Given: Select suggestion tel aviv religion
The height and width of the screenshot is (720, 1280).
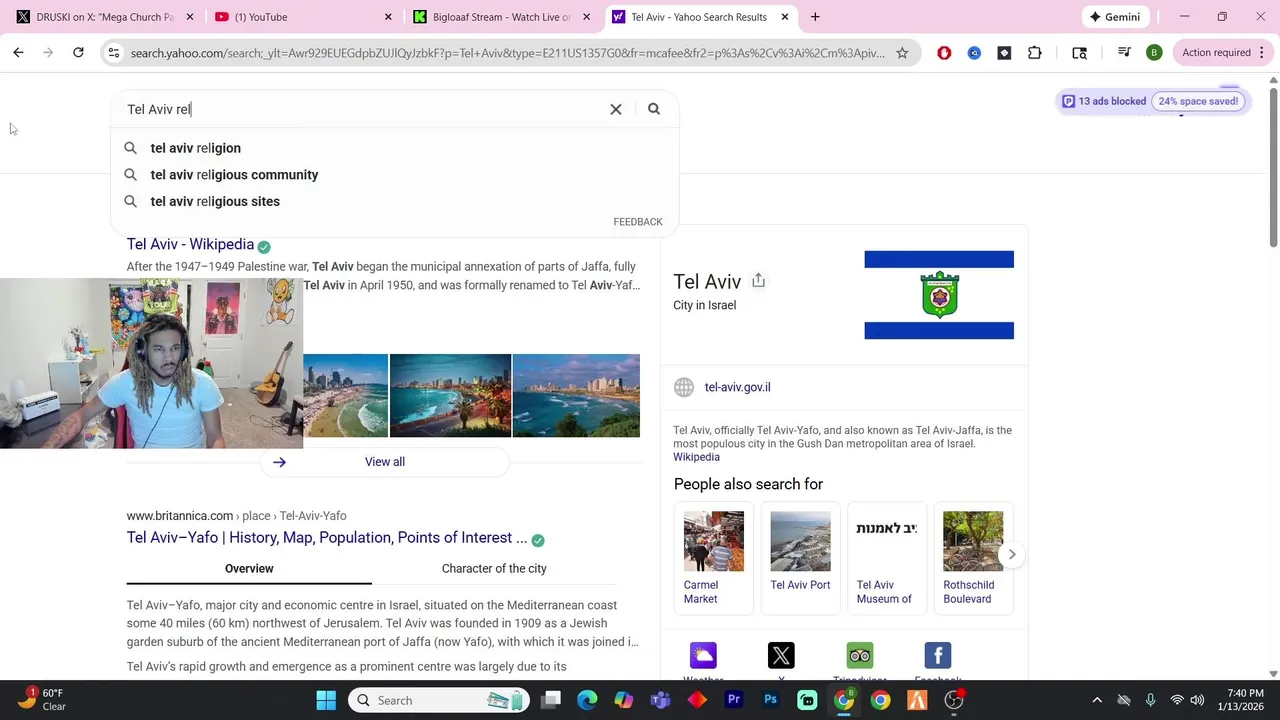Looking at the screenshot, I should [394, 148].
